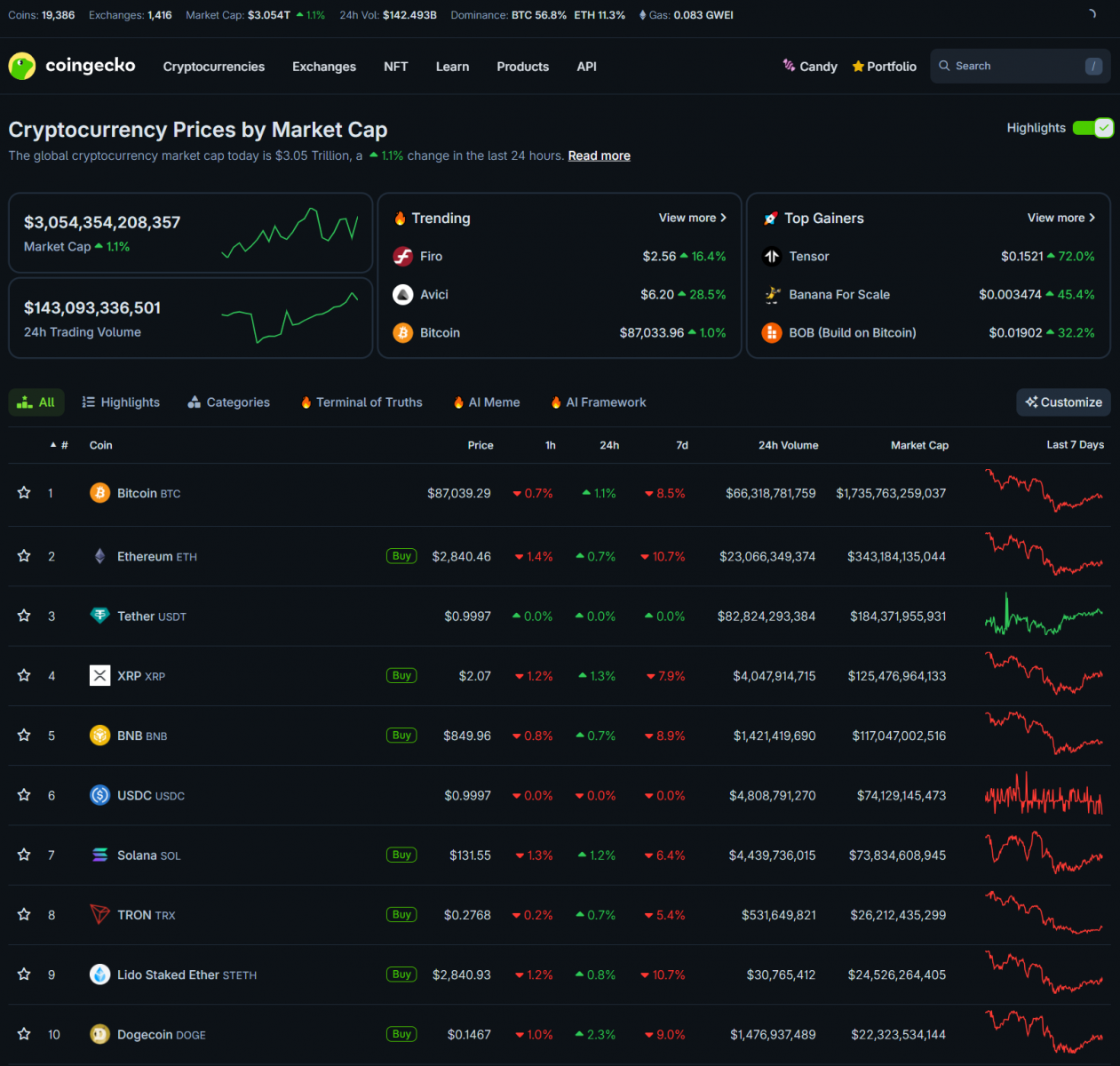
Task: Click the CoinGecko logo icon
Action: click(x=22, y=66)
